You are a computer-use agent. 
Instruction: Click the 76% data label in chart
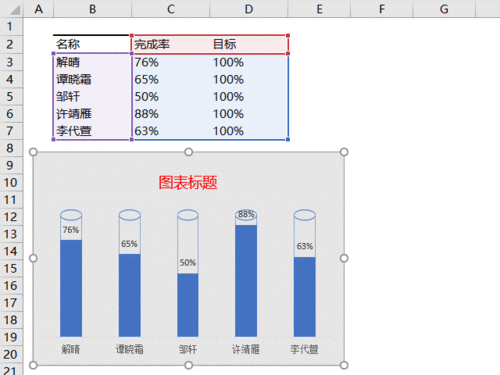pyautogui.click(x=71, y=230)
